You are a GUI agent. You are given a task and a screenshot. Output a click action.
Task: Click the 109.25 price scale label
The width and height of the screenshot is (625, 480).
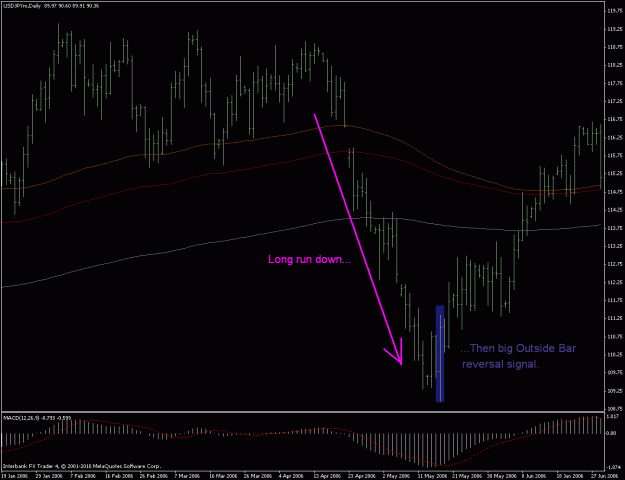(615, 391)
